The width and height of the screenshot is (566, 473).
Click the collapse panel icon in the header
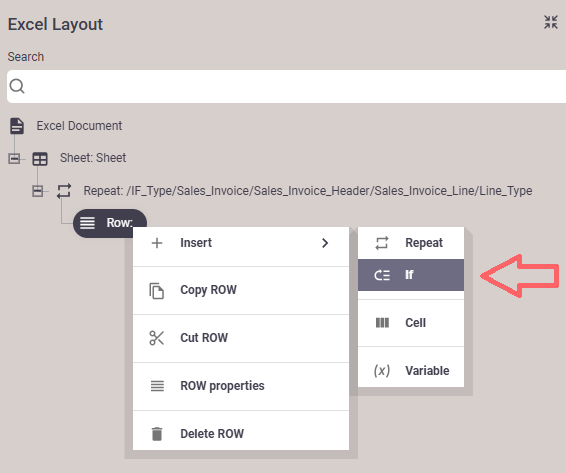(551, 22)
